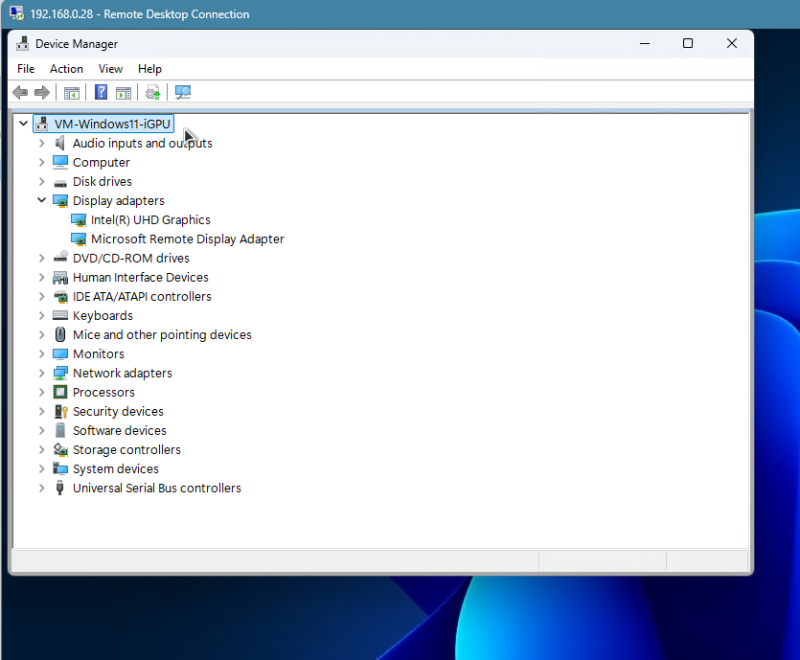Select the System devices label

(116, 469)
